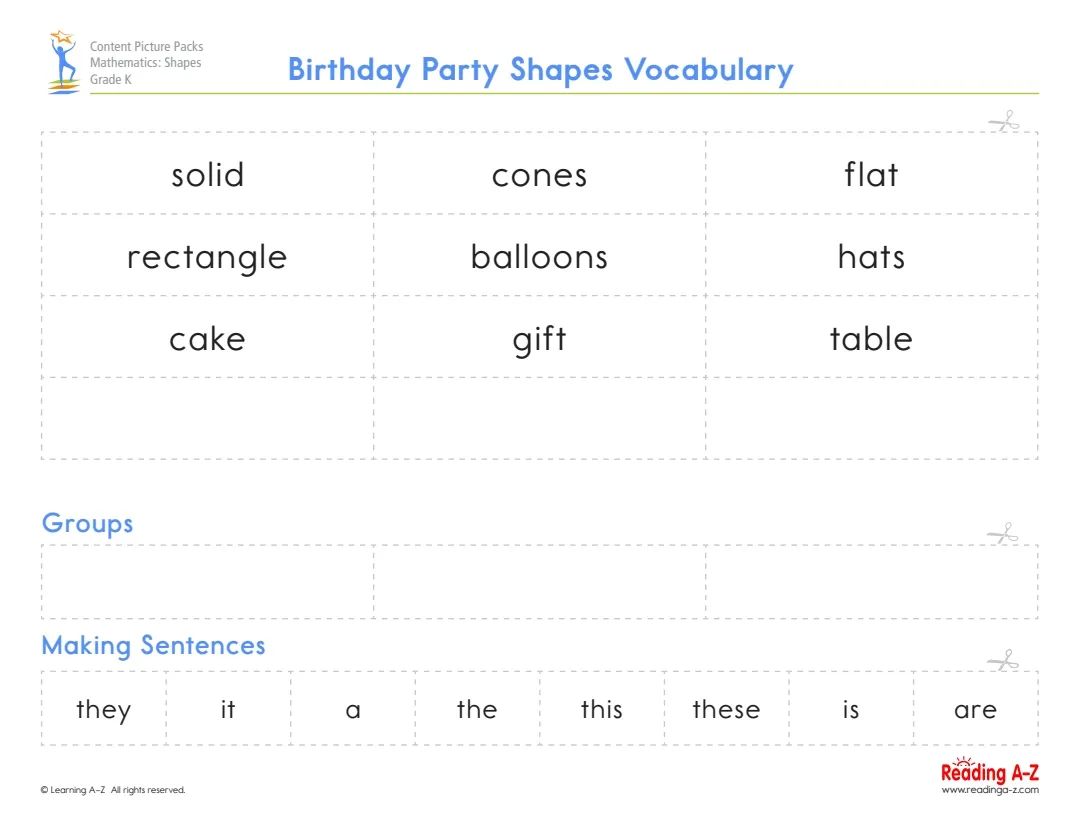Select the word card 'solid'
Screen dimensions: 1080x834
pos(207,175)
